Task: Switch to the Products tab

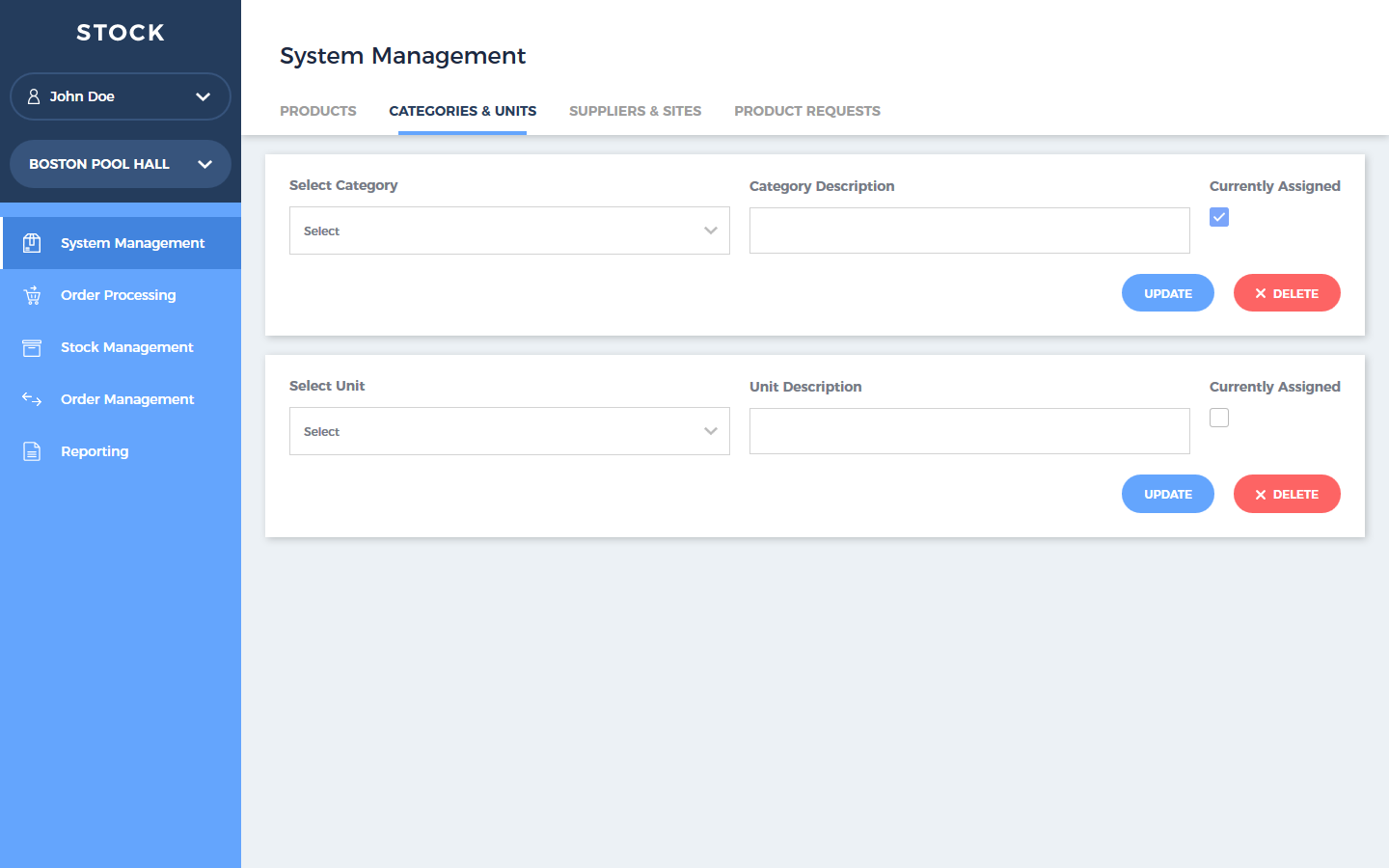Action: pyautogui.click(x=318, y=111)
